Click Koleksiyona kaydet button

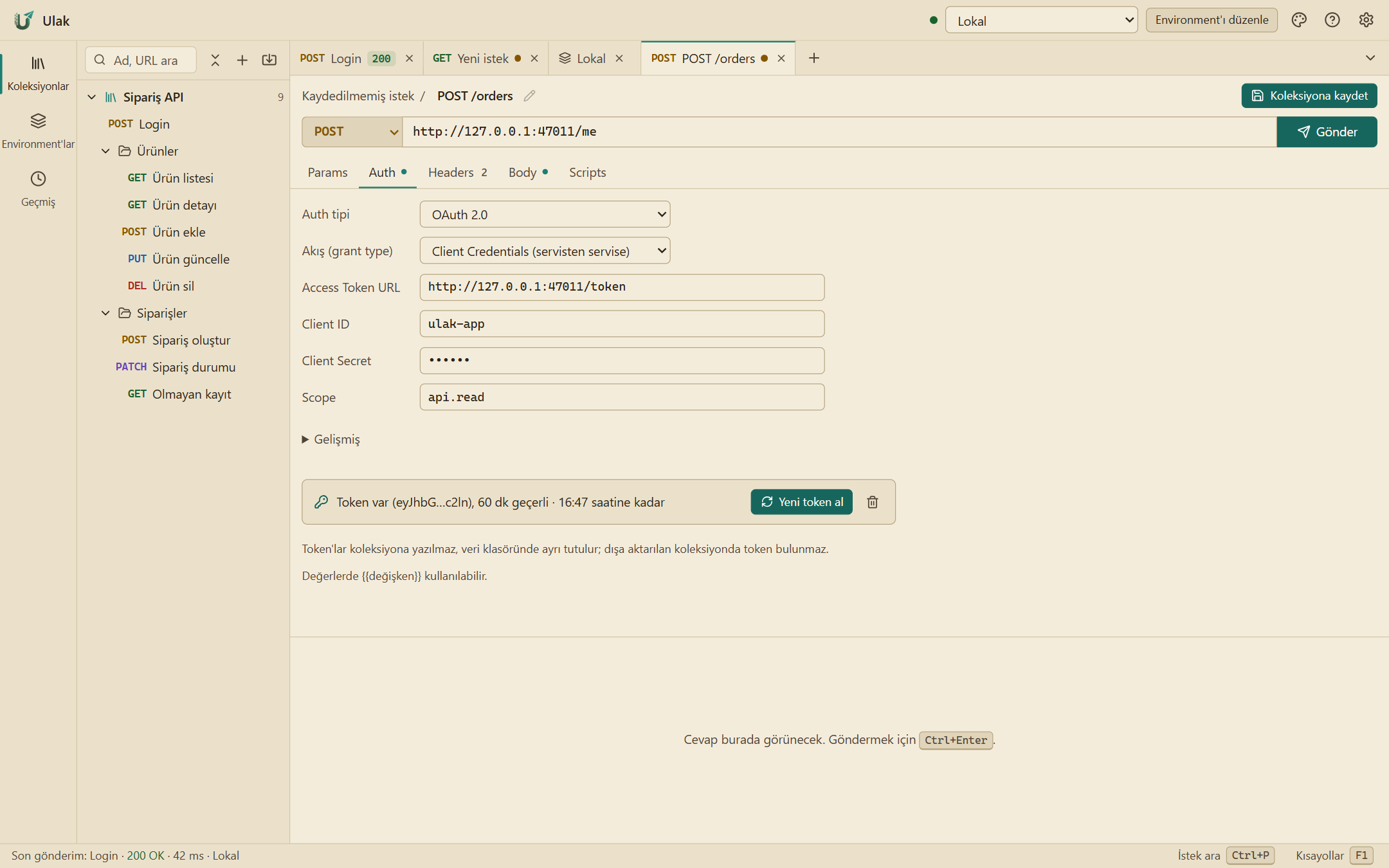(x=1309, y=96)
